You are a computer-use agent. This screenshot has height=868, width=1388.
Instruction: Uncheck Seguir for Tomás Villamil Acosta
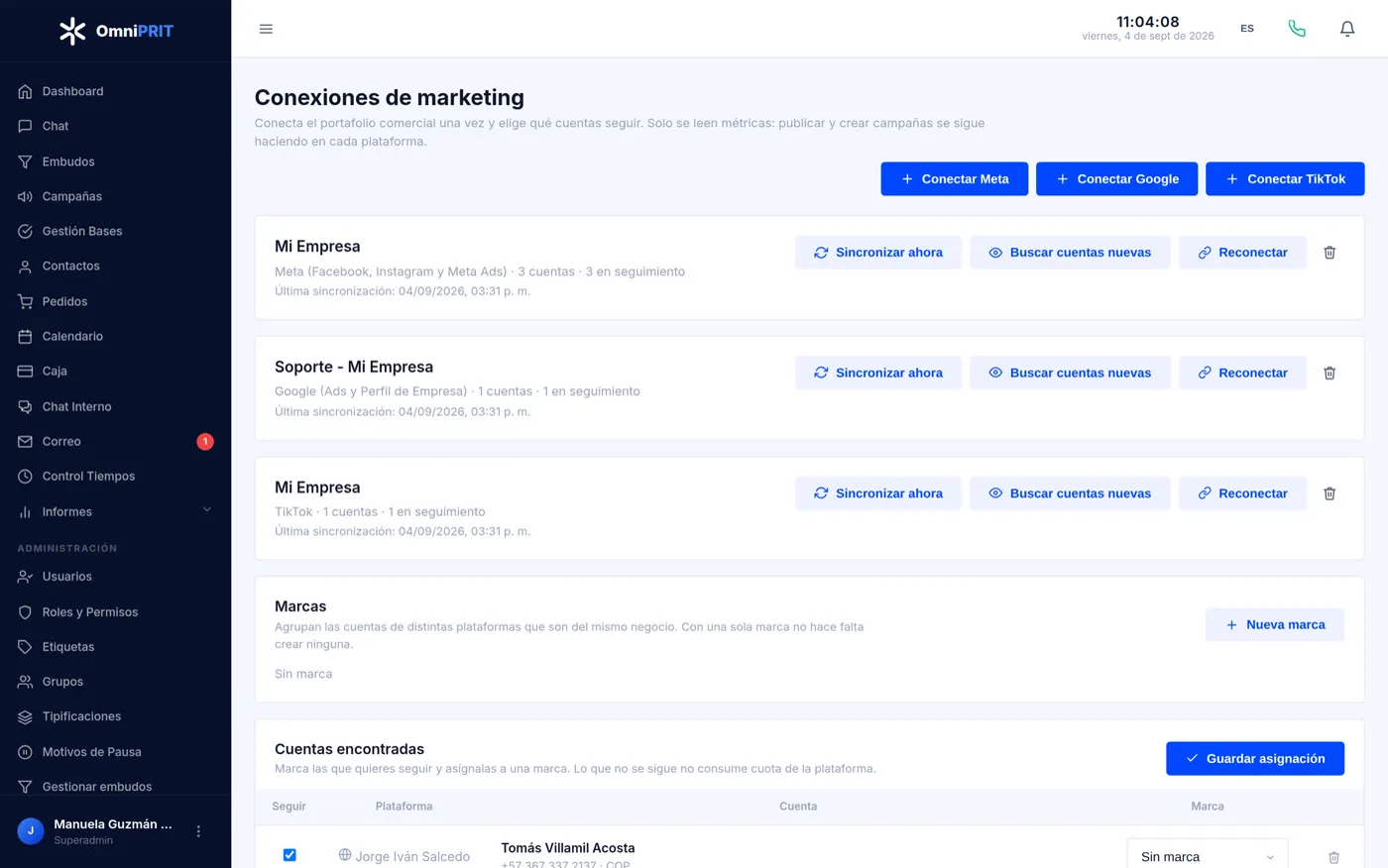(289, 855)
